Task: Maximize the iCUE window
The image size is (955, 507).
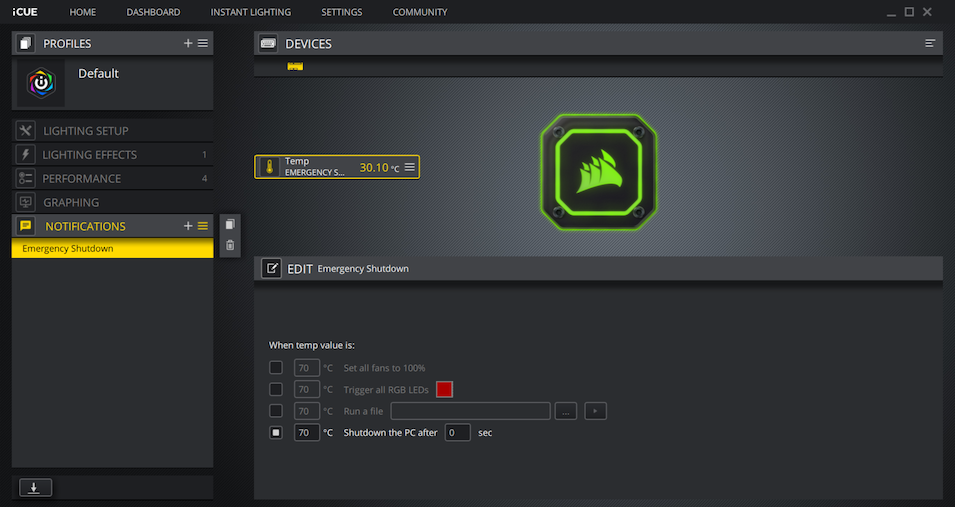Action: coord(909,12)
